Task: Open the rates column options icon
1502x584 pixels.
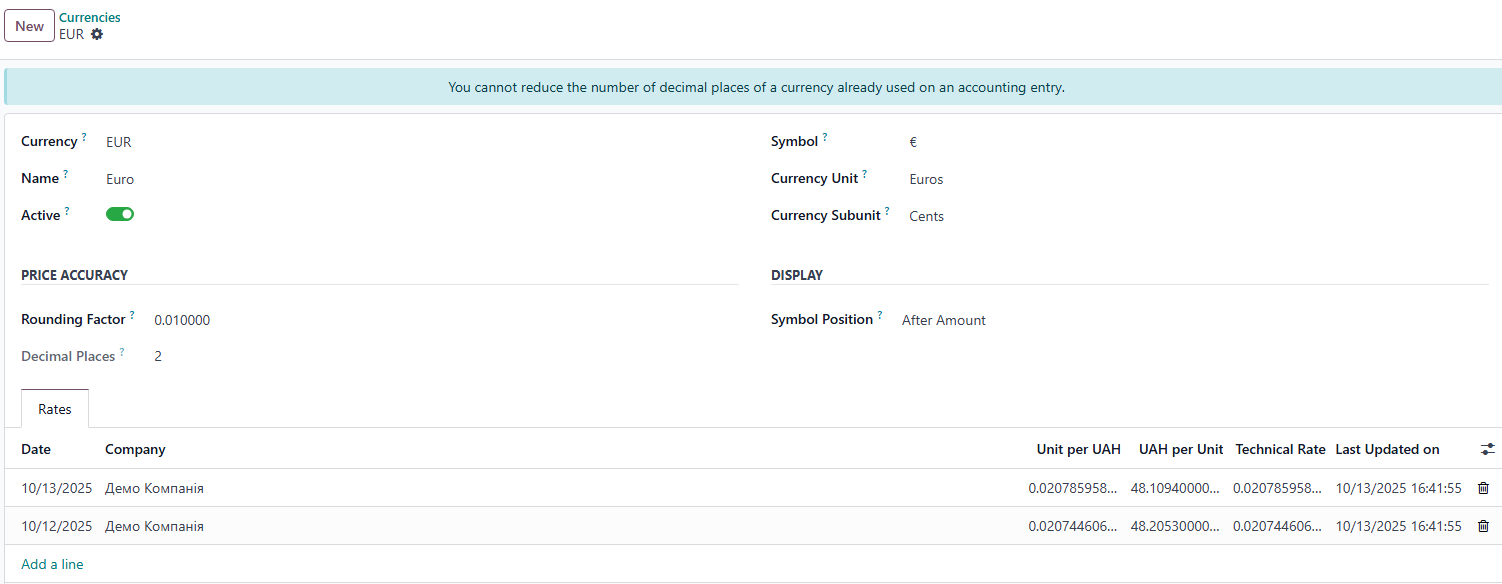Action: (x=1487, y=450)
